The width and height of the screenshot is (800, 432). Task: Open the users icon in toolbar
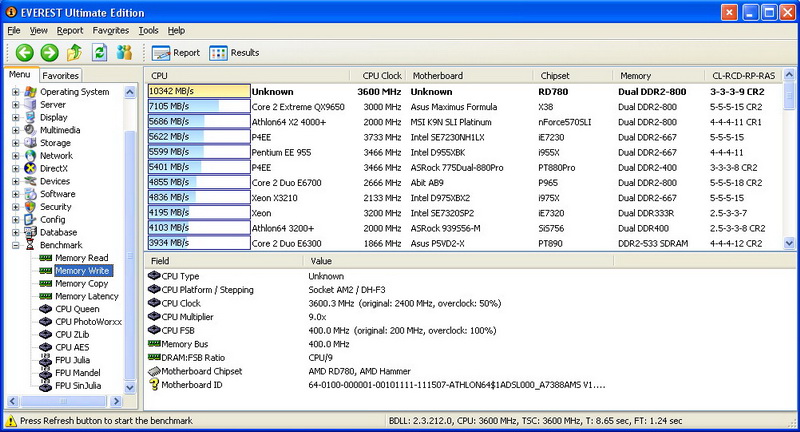coord(124,52)
